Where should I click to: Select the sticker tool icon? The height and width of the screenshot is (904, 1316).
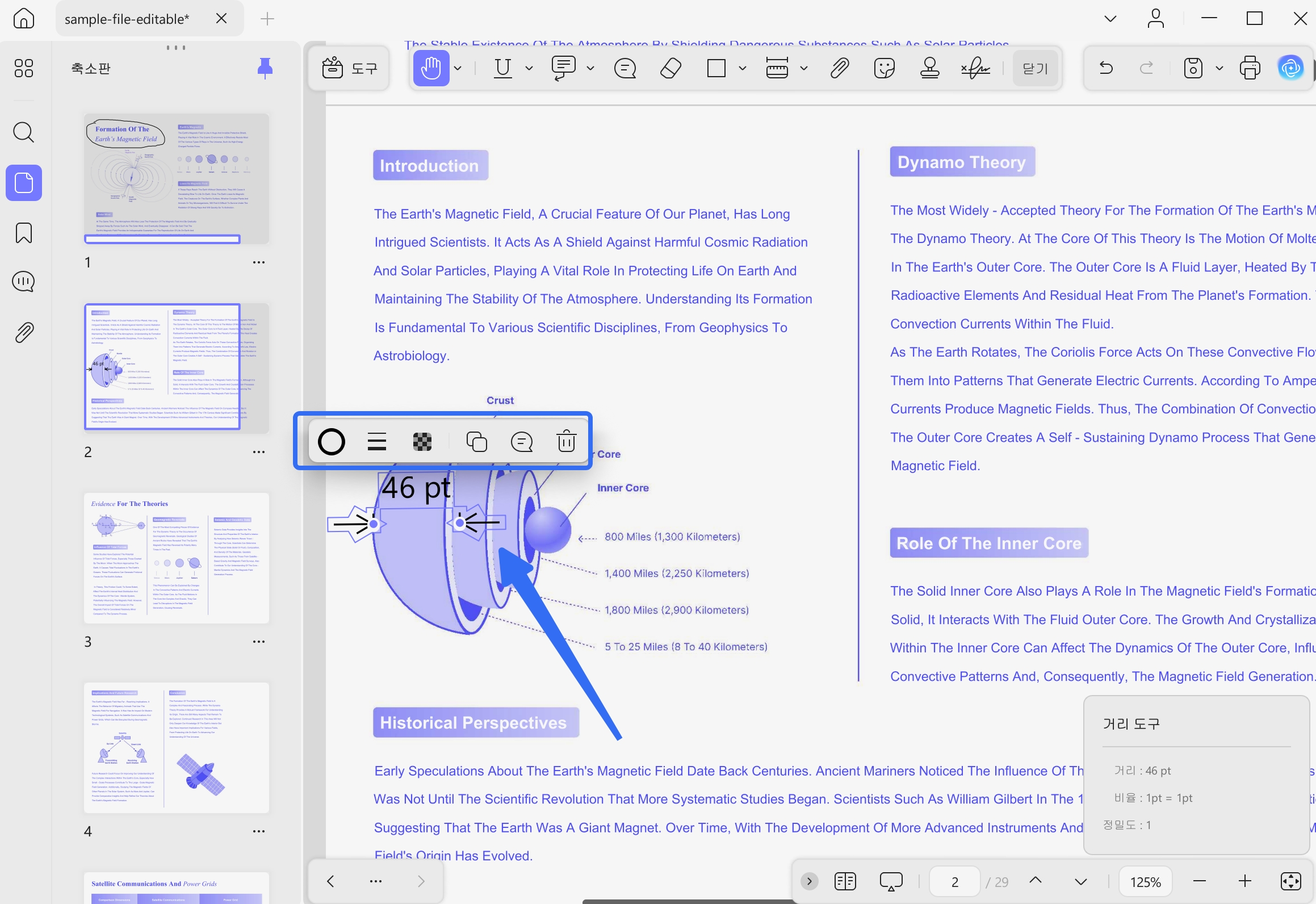pos(884,69)
